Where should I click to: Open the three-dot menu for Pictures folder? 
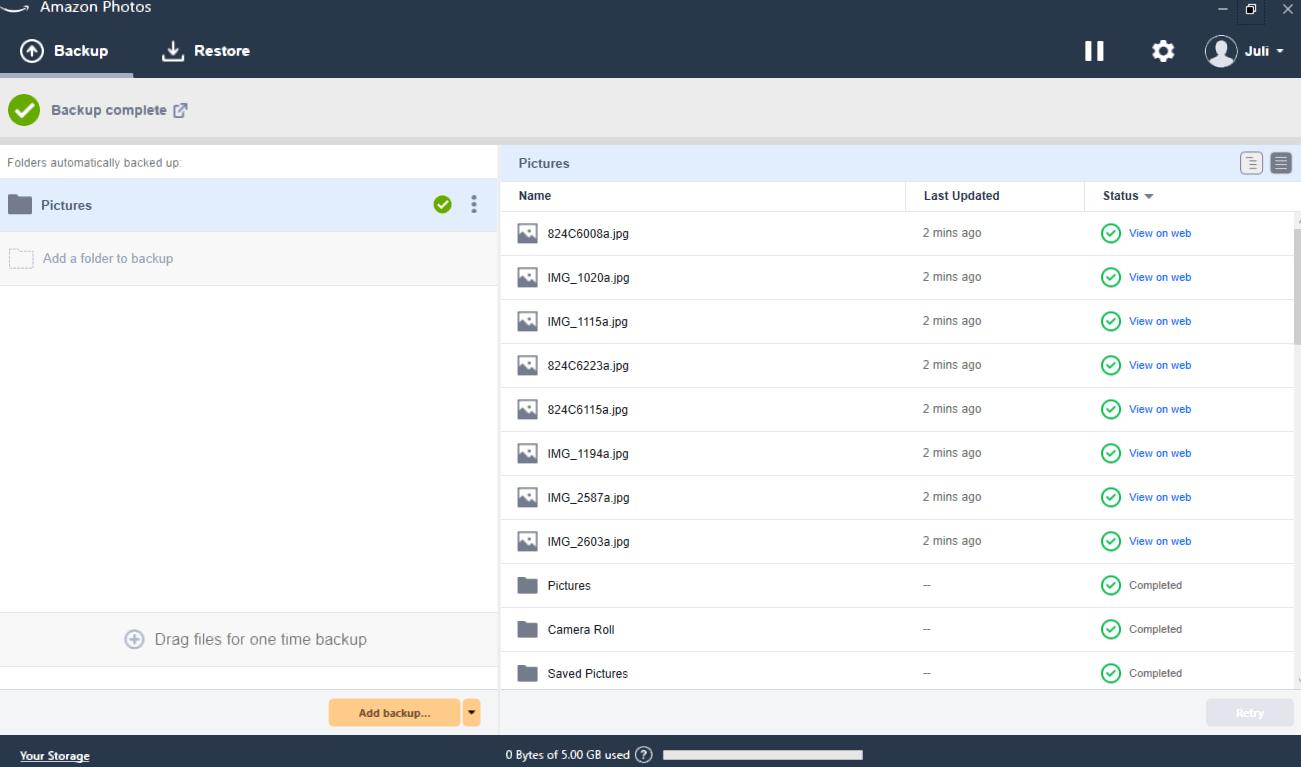[474, 205]
